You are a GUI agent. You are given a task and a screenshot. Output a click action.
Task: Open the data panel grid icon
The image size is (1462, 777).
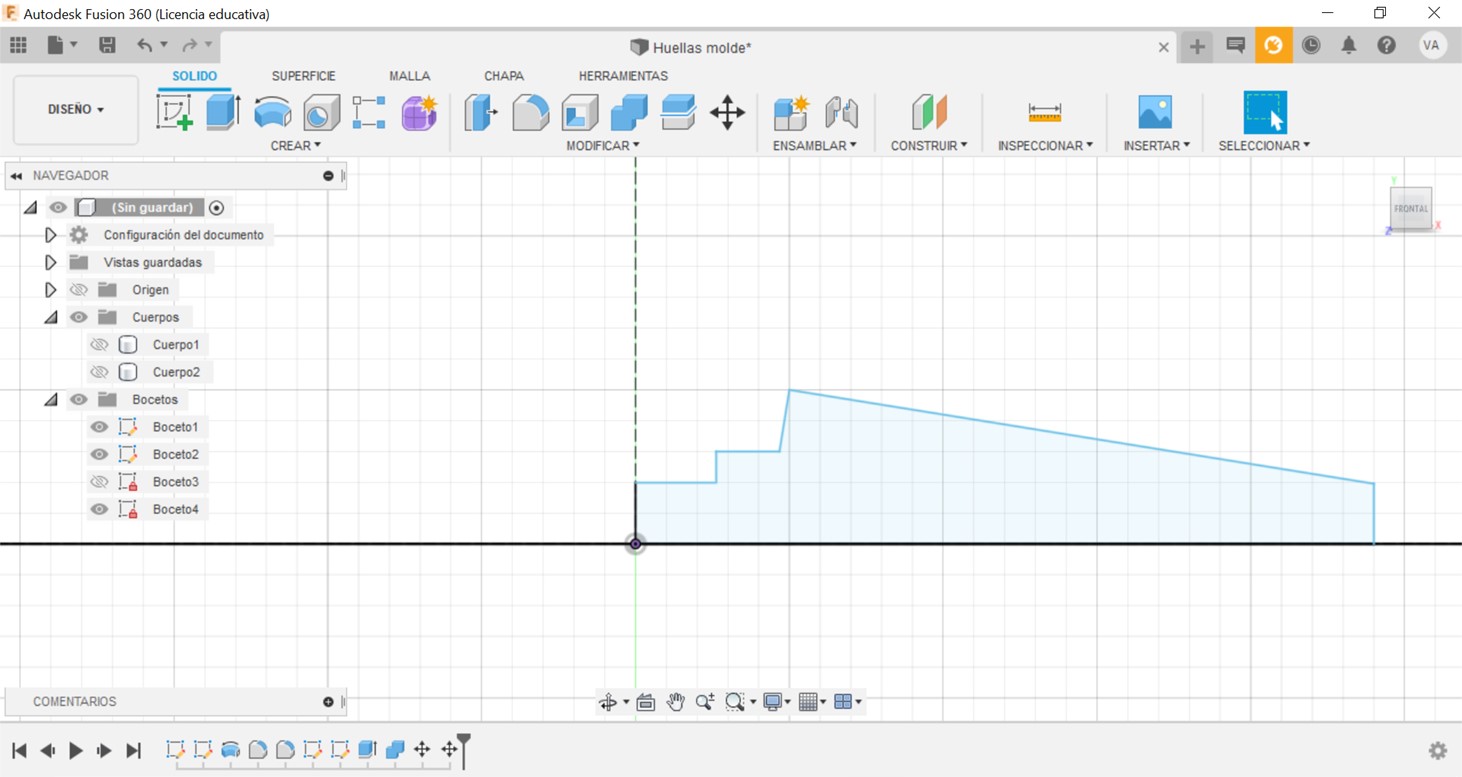coord(18,45)
